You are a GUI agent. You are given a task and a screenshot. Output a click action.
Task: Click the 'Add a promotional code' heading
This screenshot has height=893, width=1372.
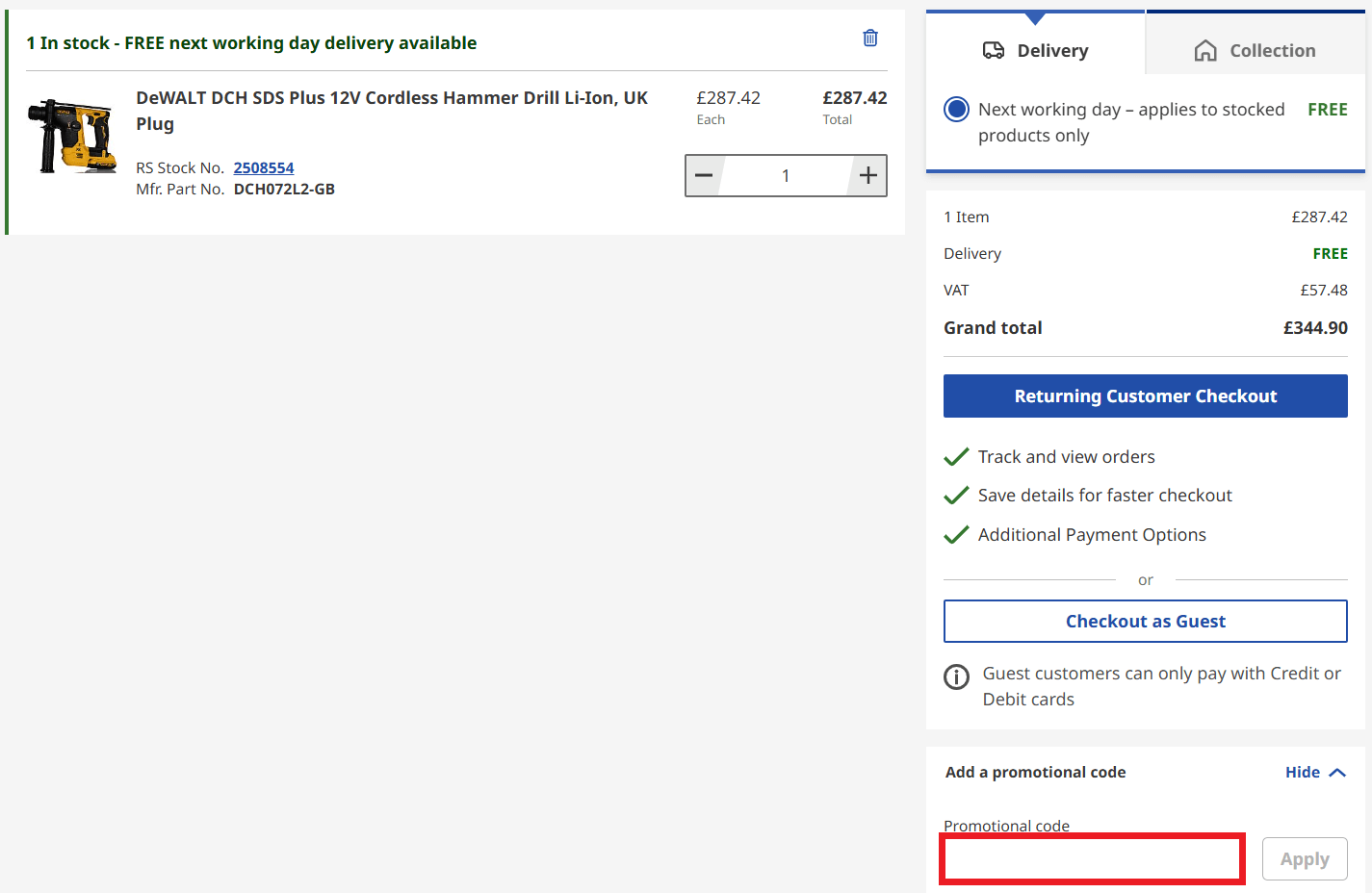(x=1035, y=772)
